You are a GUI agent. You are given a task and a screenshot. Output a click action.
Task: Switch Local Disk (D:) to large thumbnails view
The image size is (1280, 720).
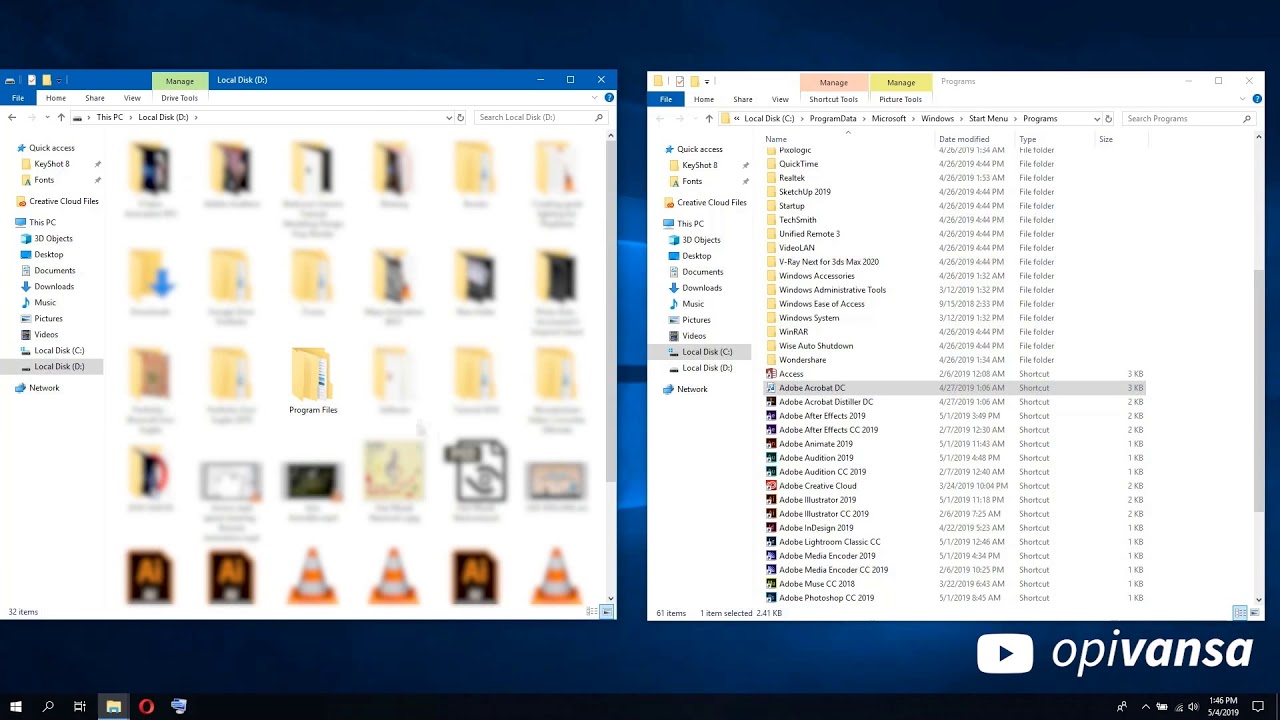click(x=606, y=611)
